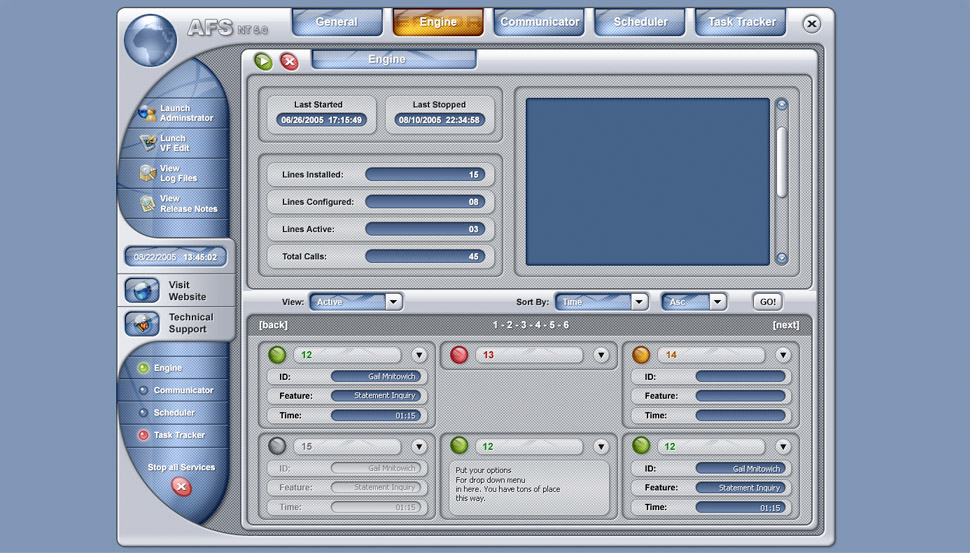This screenshot has width=970, height=553.
Task: Click the Lines Installed value bar
Action: tap(425, 174)
